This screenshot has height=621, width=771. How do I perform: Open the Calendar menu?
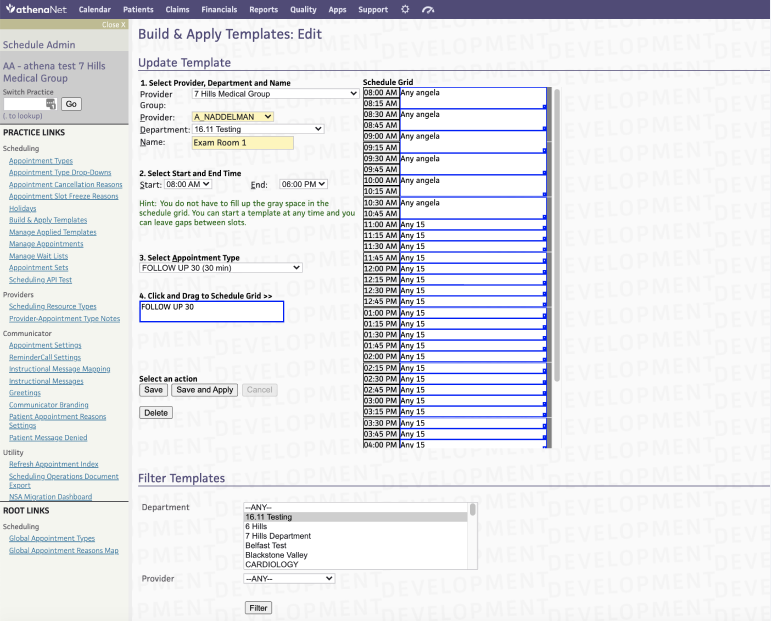(94, 9)
